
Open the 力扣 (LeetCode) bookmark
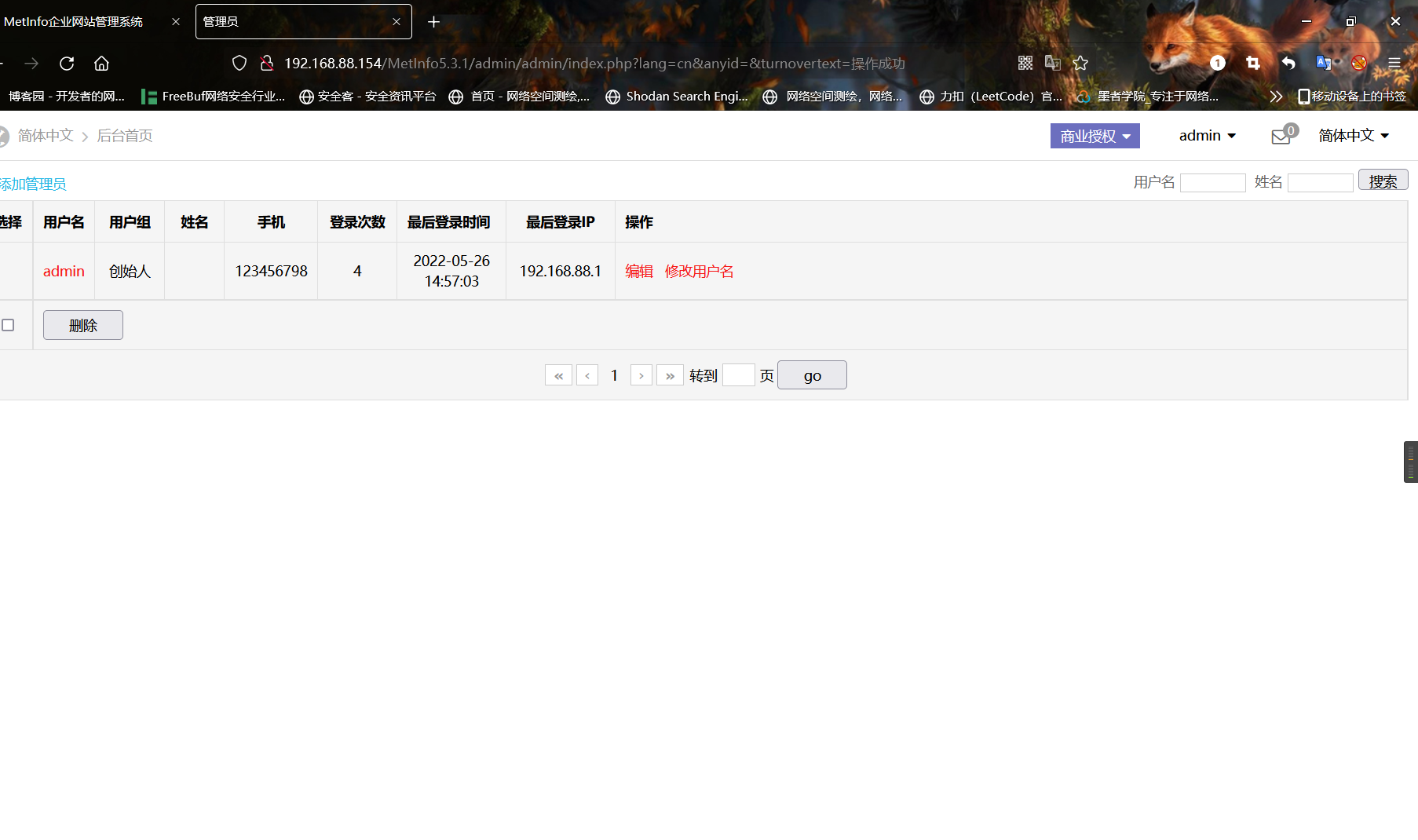991,97
